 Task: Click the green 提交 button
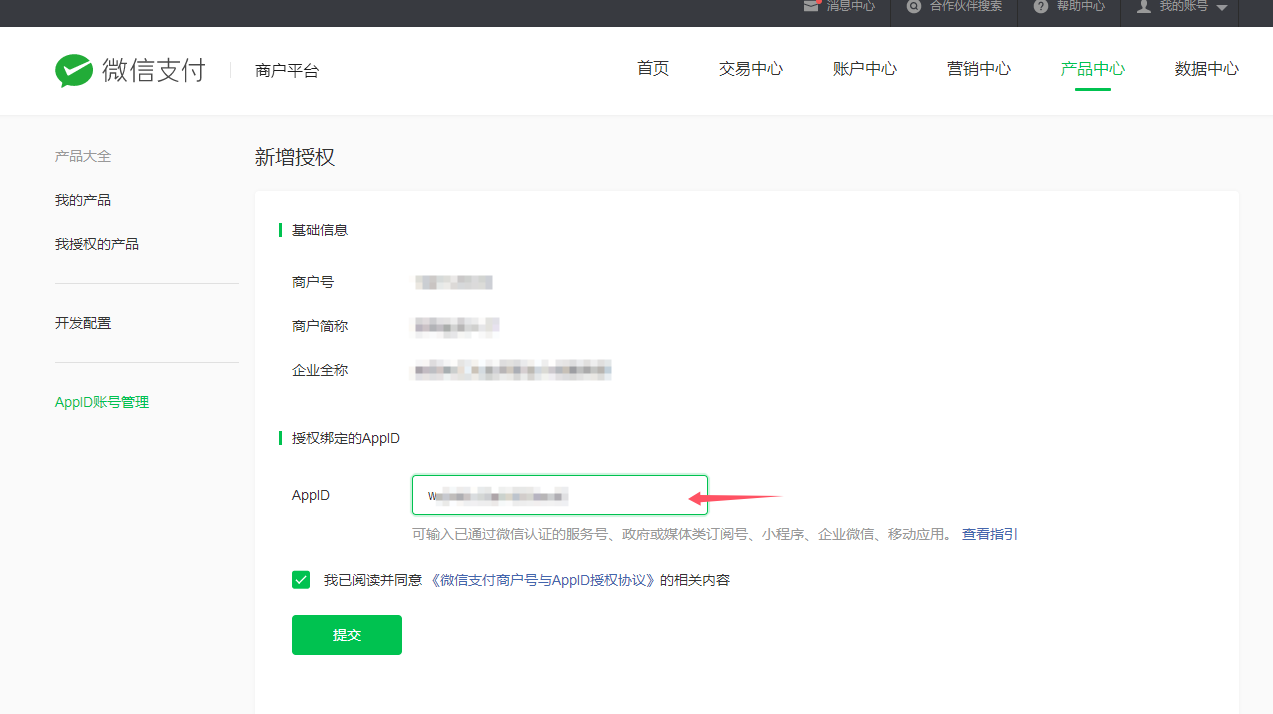pyautogui.click(x=347, y=635)
